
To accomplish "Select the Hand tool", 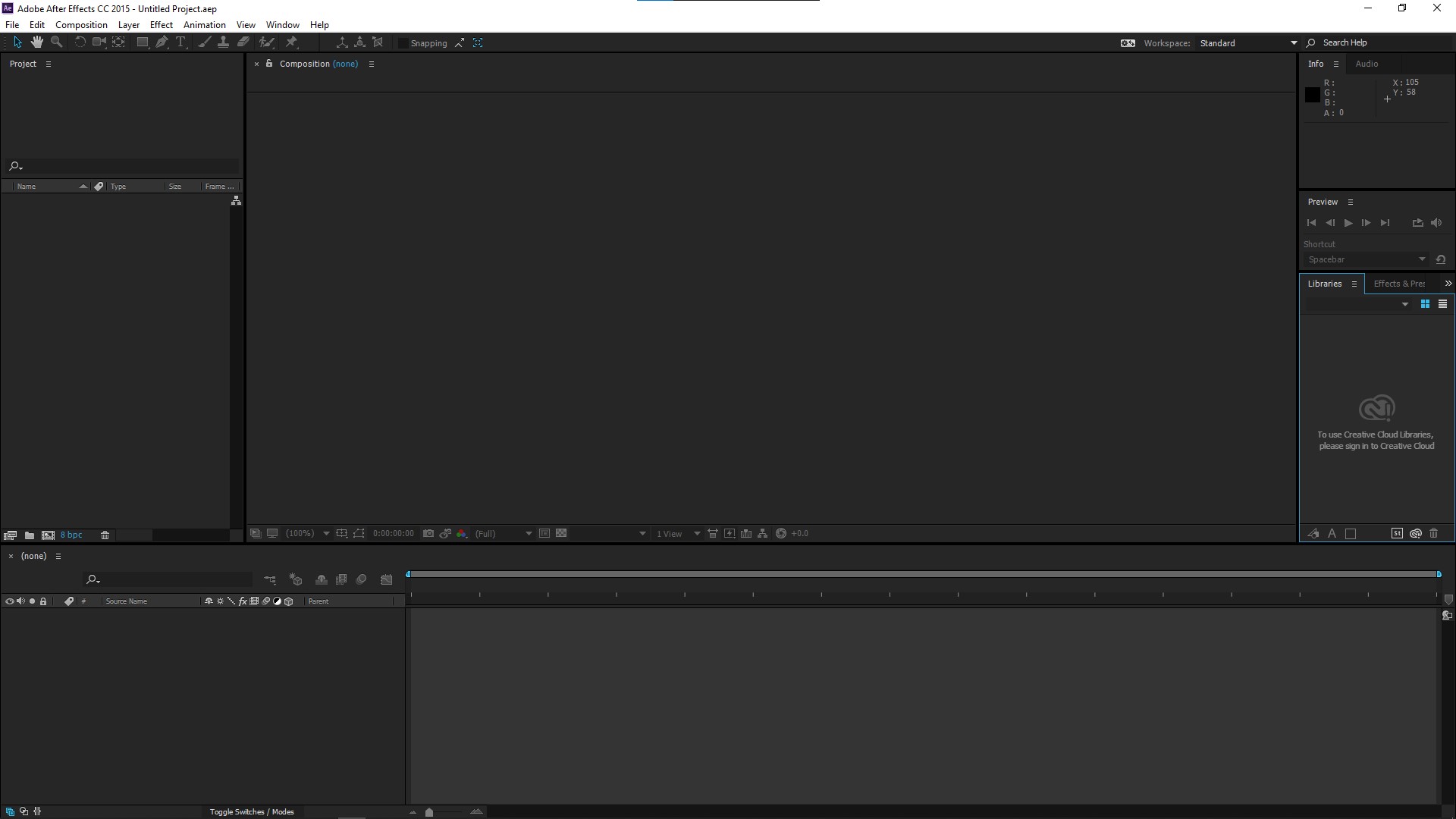I will tap(36, 42).
